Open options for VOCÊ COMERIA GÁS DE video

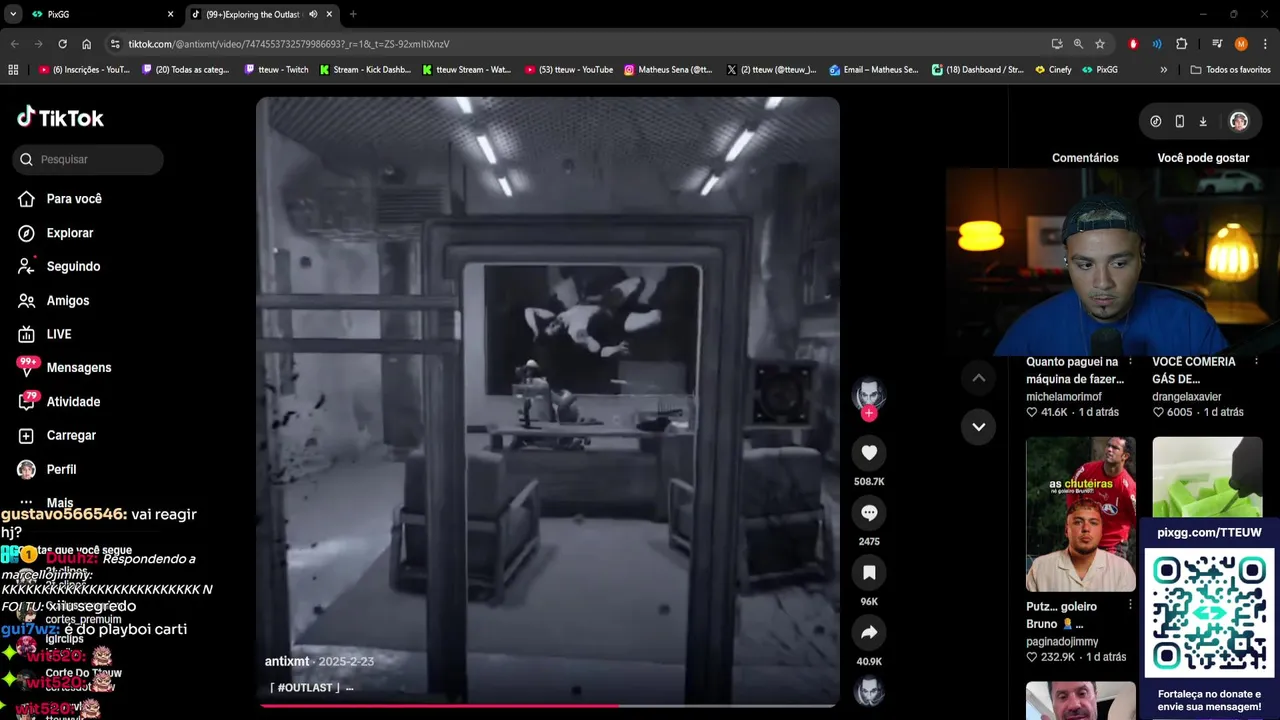tap(1256, 362)
